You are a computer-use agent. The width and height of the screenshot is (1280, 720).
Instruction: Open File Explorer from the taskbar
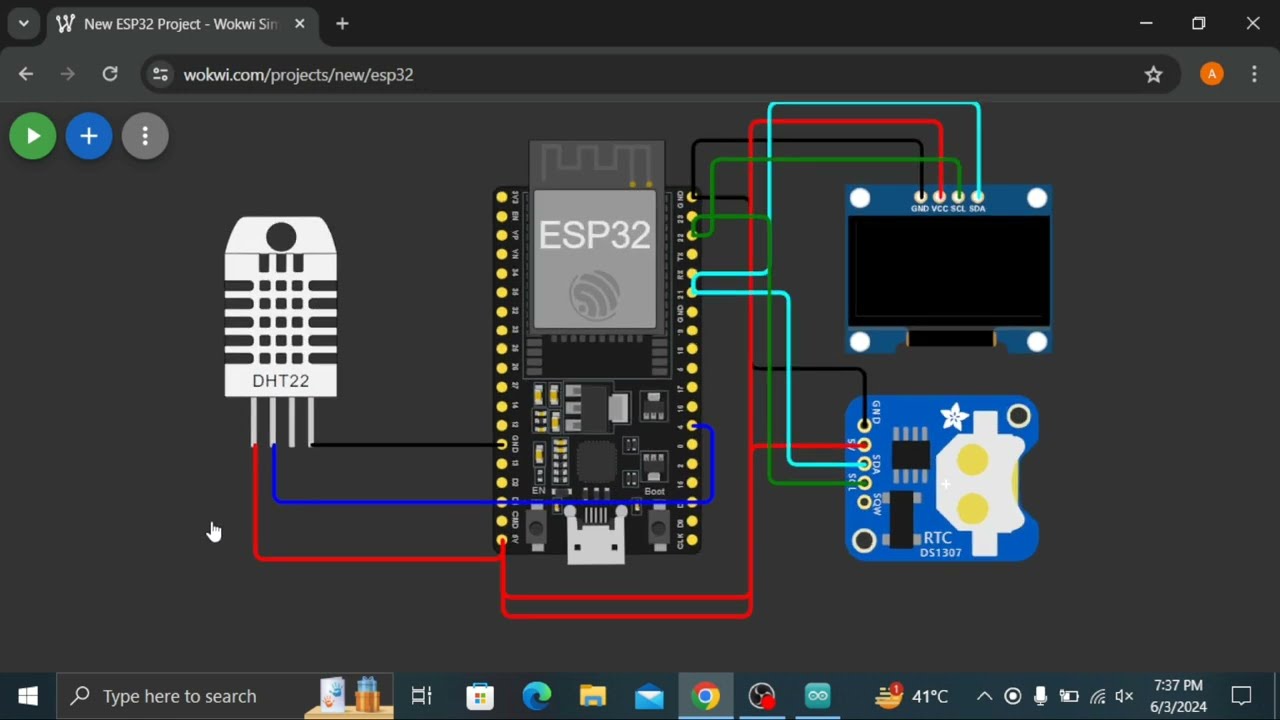[x=593, y=696]
